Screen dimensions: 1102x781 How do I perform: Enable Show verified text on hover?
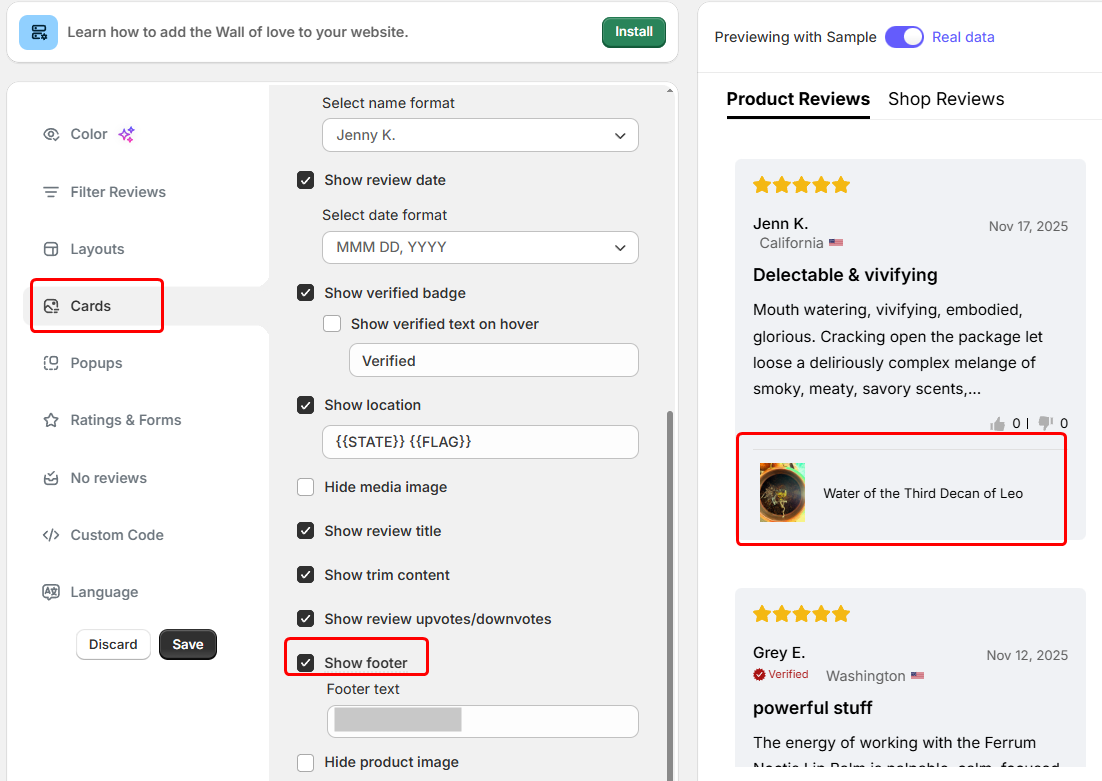[x=332, y=324]
